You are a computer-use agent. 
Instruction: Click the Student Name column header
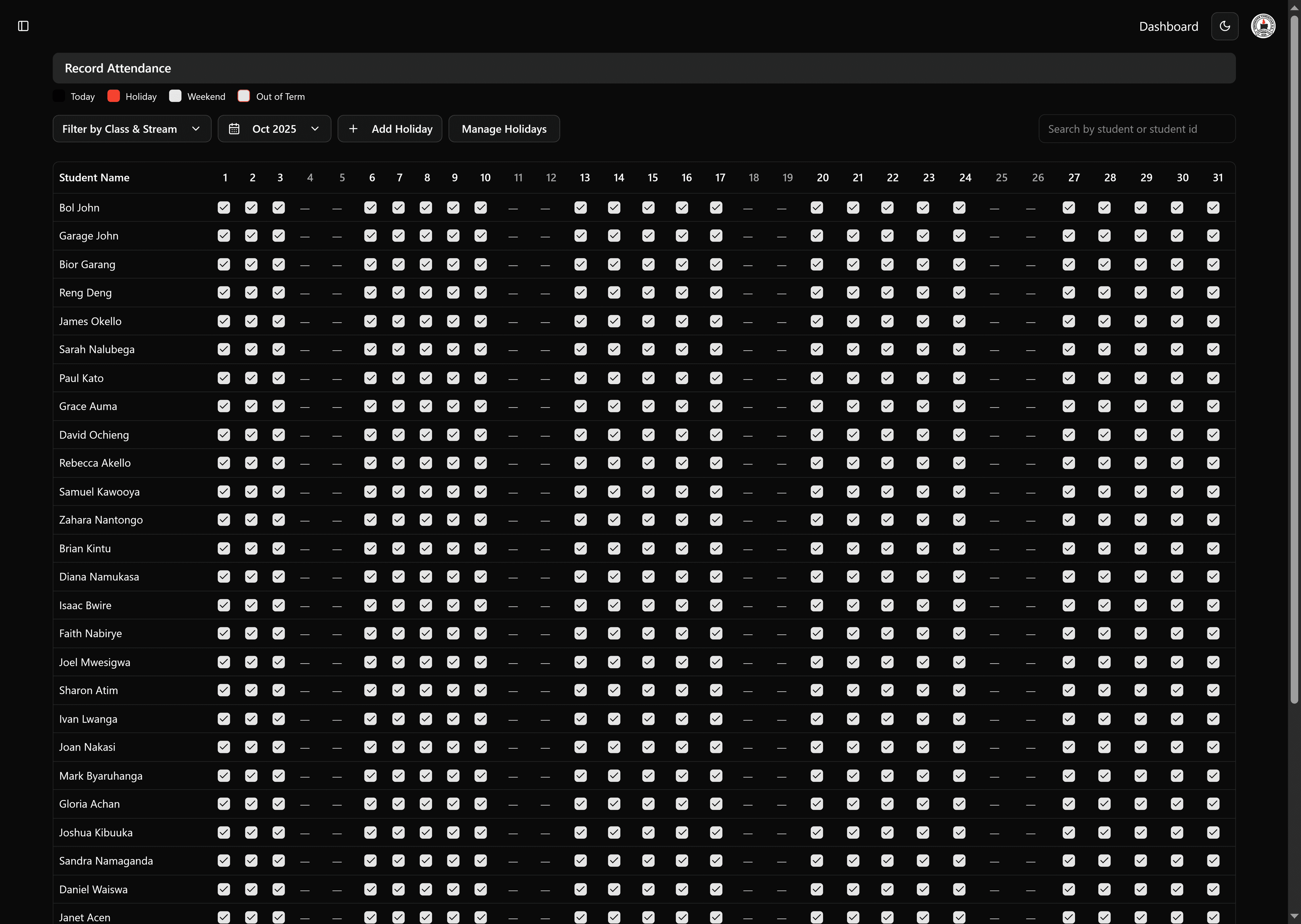click(x=95, y=177)
